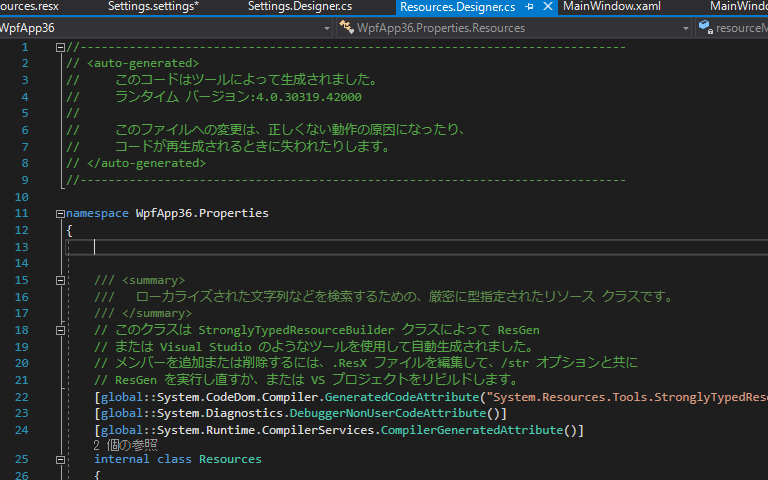This screenshot has height=480, width=768.
Task: Click GeneratedCodeAttribute on line 22
Action: pyautogui.click(x=402, y=397)
